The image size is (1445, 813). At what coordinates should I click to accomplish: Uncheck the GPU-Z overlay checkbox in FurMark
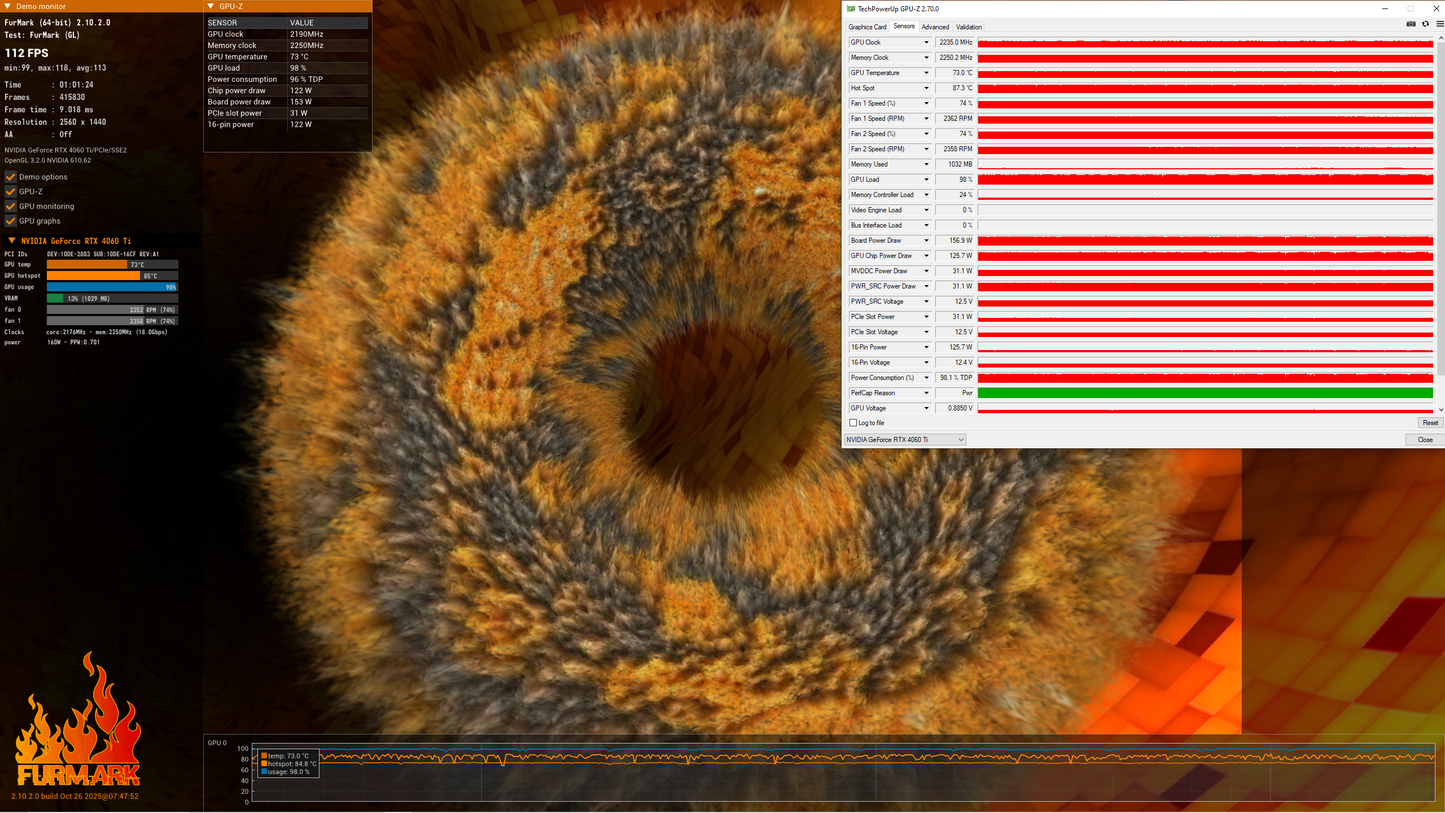point(11,192)
